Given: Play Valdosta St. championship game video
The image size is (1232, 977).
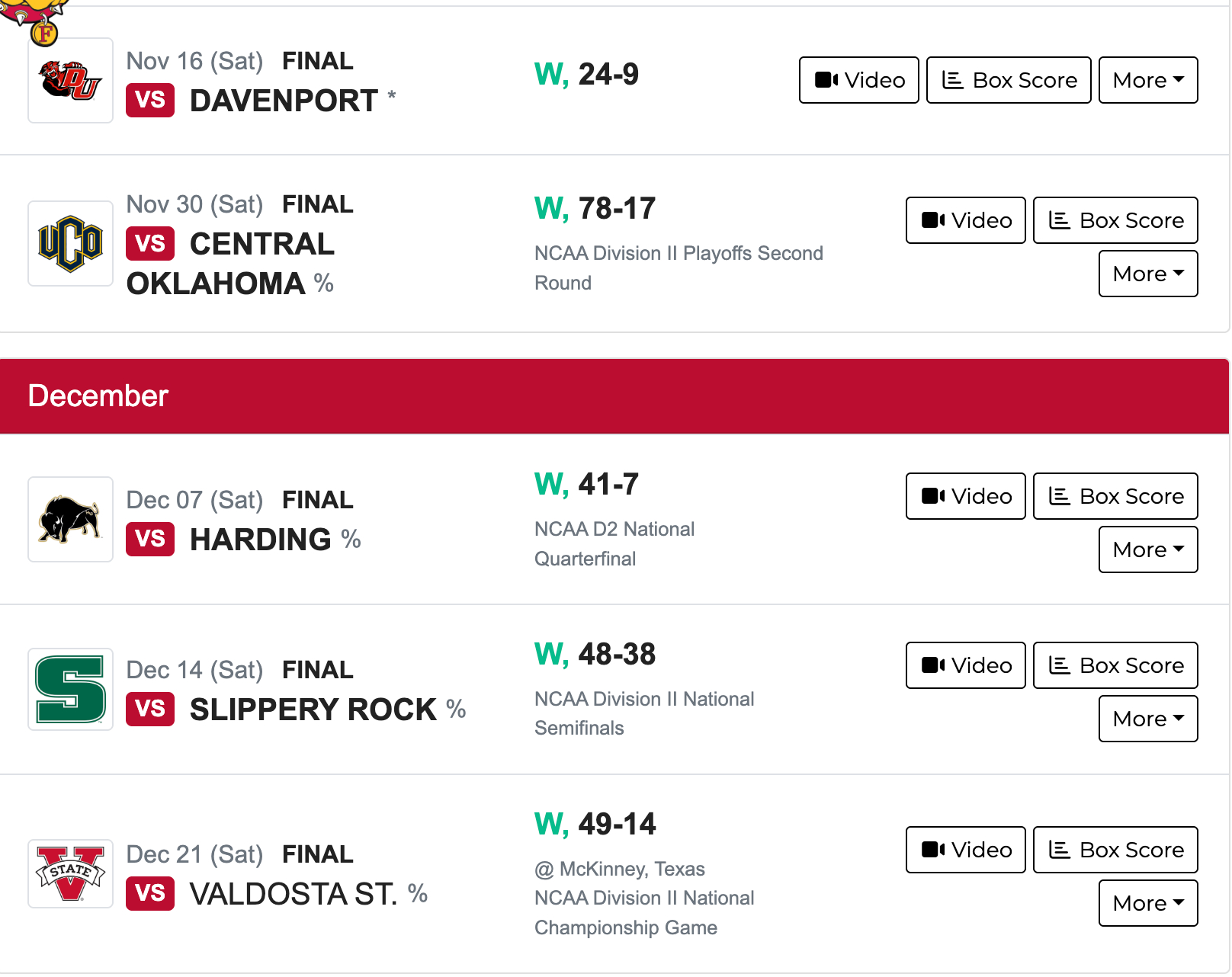Looking at the screenshot, I should (x=965, y=850).
